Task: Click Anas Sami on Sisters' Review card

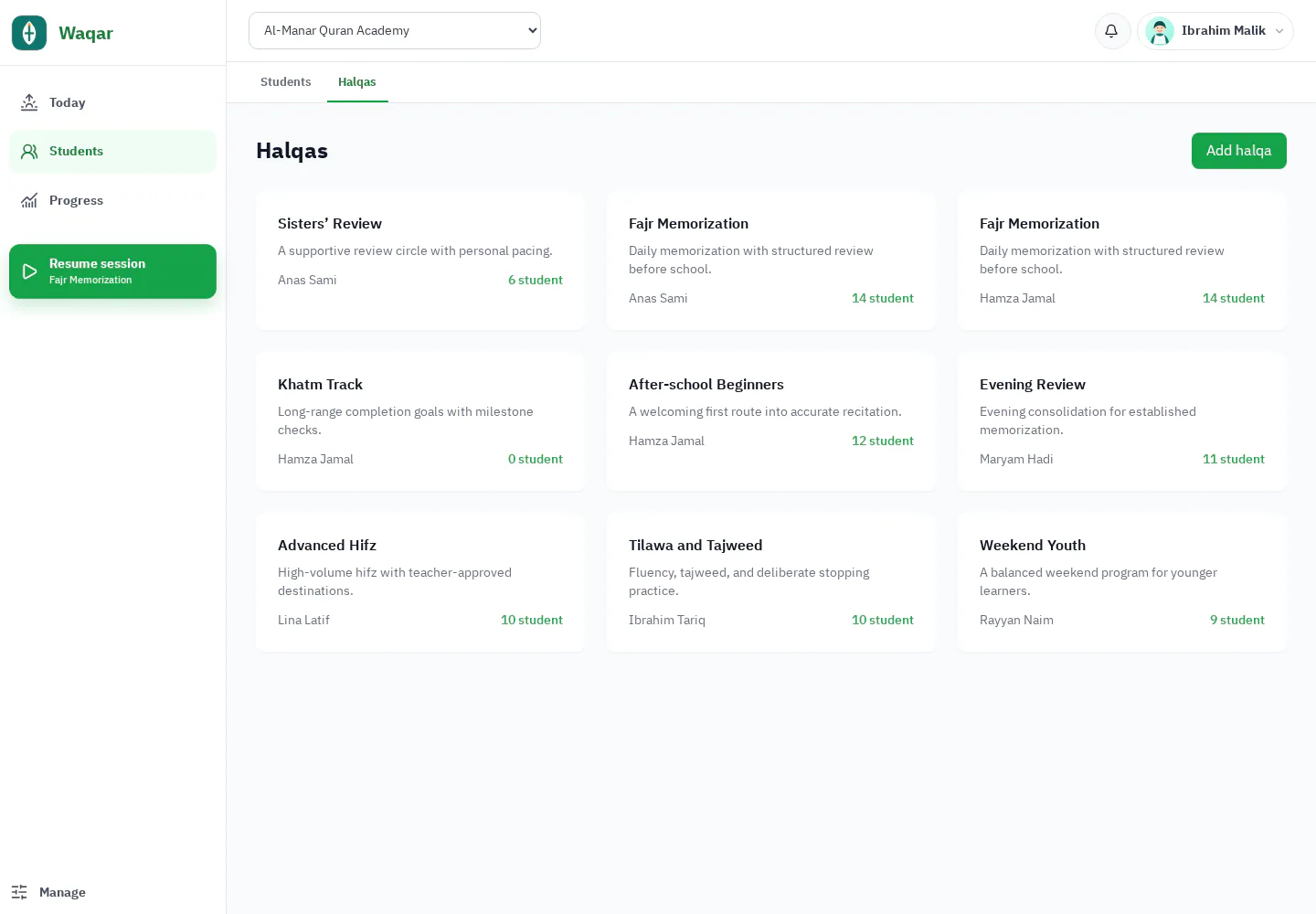Action: click(x=307, y=280)
